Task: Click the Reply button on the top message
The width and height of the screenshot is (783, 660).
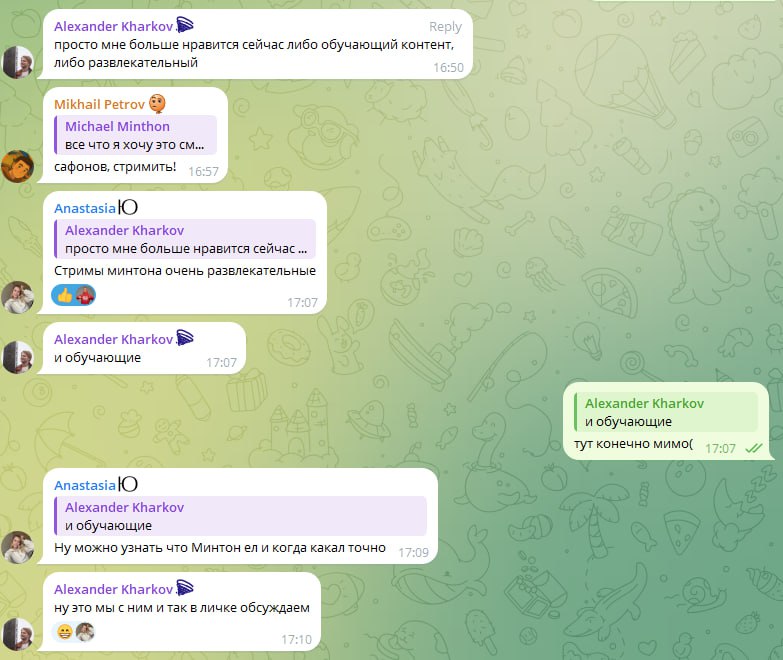Action: [x=445, y=26]
